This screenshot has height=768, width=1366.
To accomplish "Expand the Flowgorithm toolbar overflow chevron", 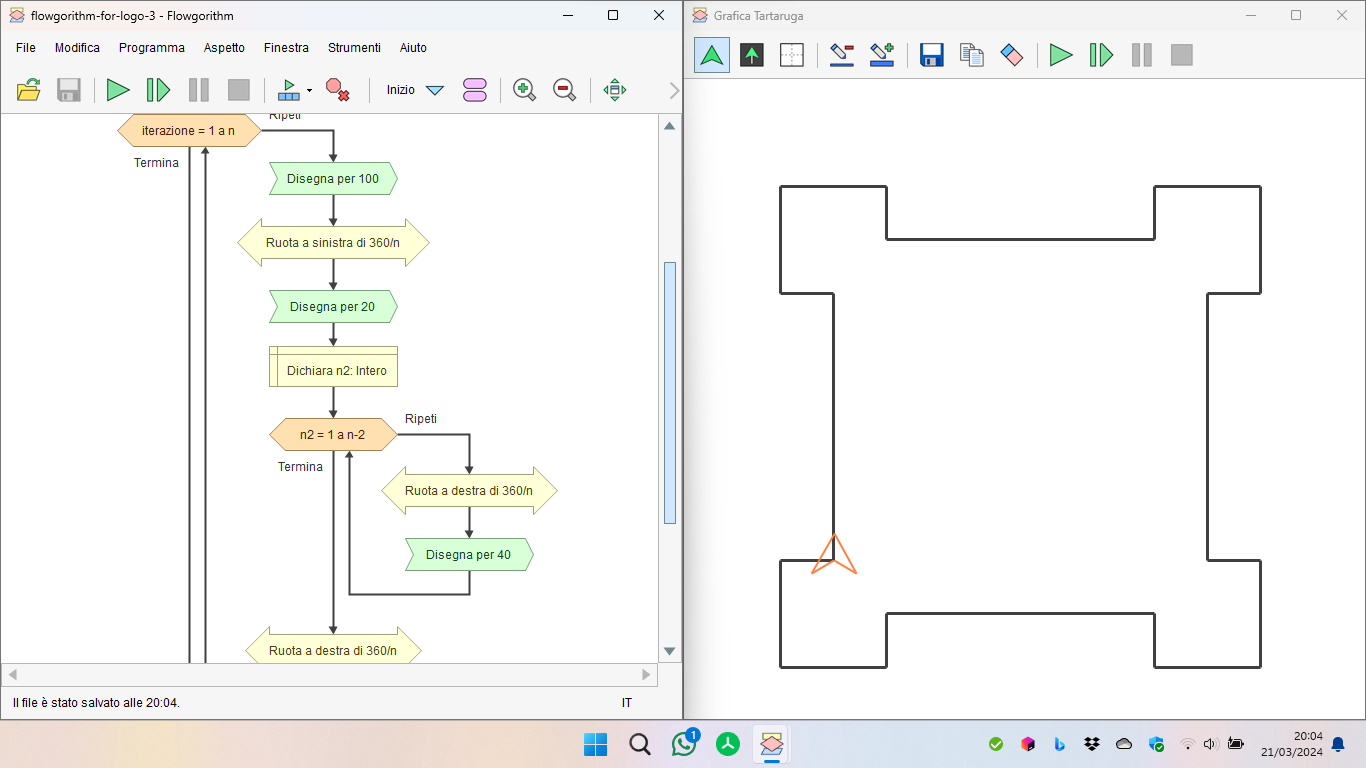I will click(x=674, y=91).
